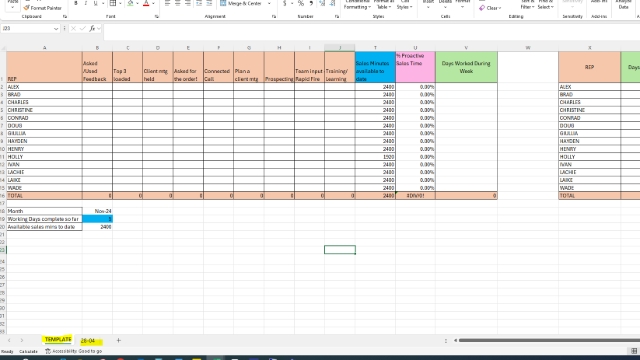Open Find & Select menu
Image resolution: width=640 pixels, height=360 pixels.
(546, 5)
